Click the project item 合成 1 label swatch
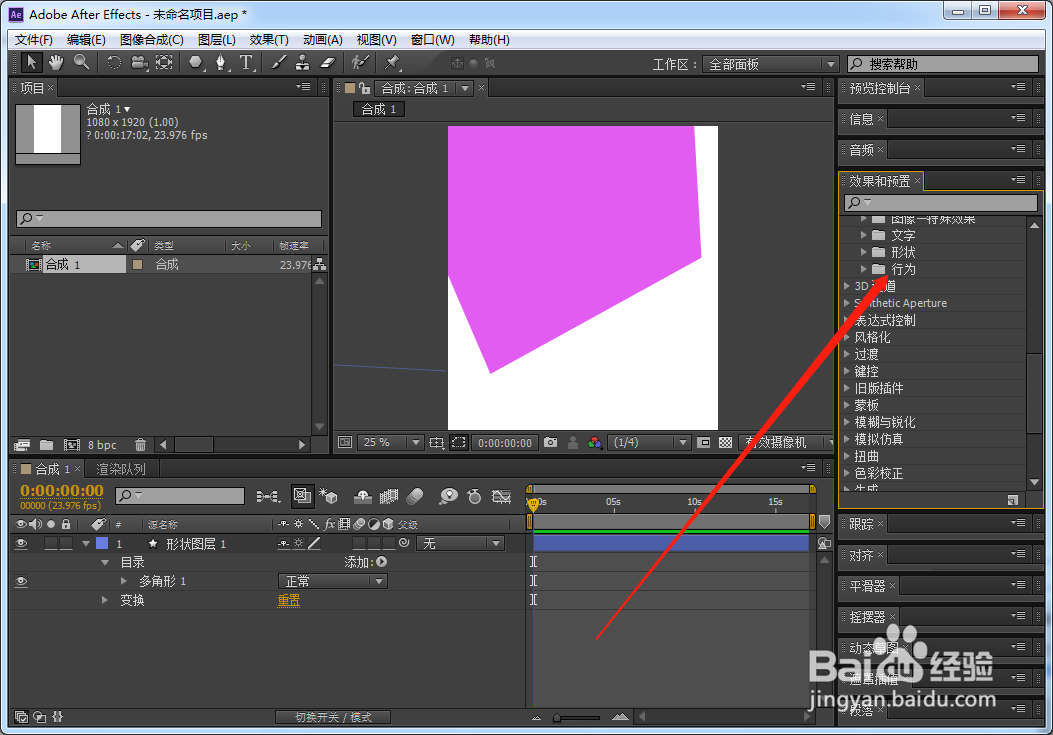Screen dimensions: 1053x735 click(x=138, y=265)
